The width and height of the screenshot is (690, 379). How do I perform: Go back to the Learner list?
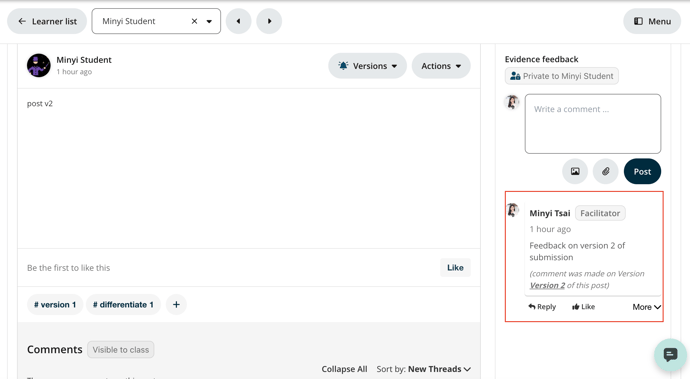pyautogui.click(x=47, y=21)
